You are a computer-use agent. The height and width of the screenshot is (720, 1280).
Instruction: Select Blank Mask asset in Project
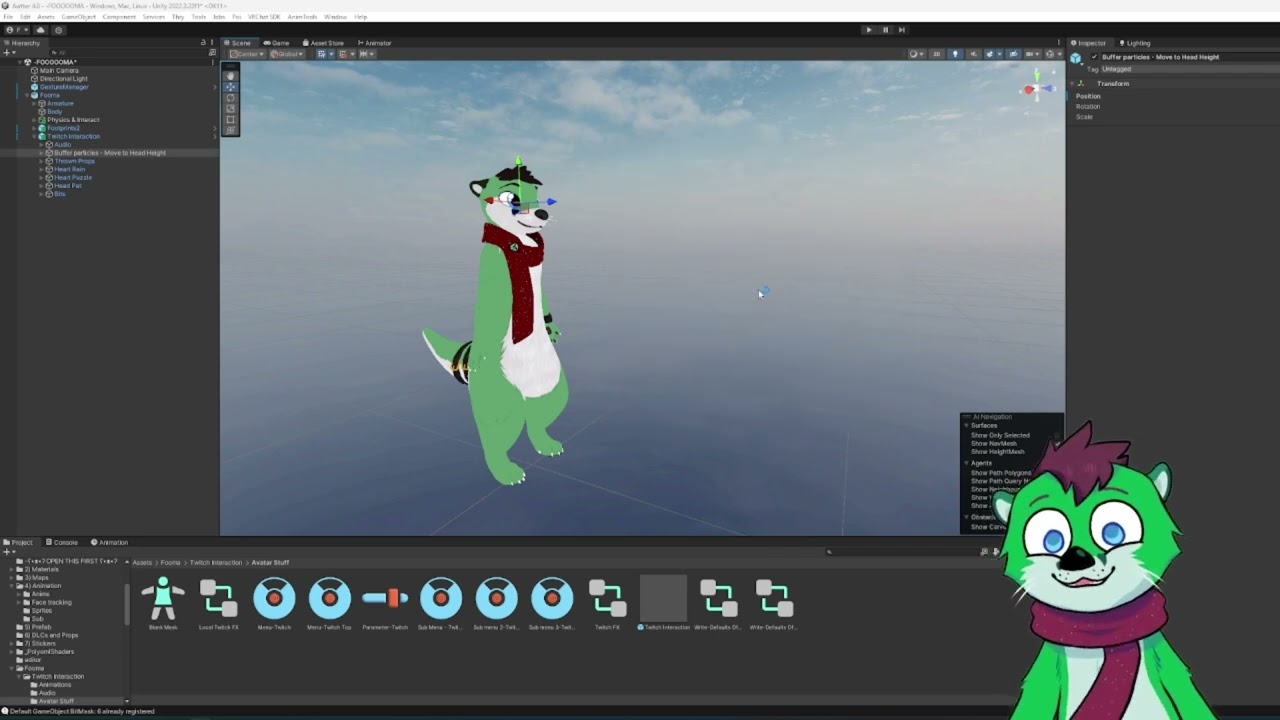[x=163, y=604]
